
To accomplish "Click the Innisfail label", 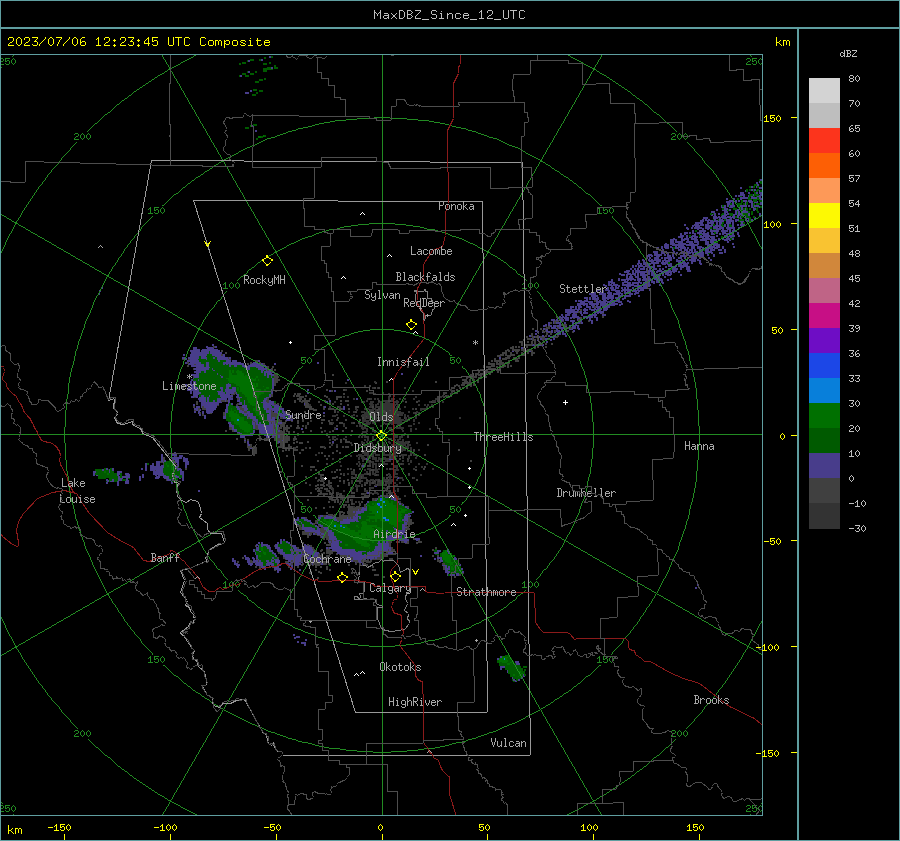I will coord(403,362).
